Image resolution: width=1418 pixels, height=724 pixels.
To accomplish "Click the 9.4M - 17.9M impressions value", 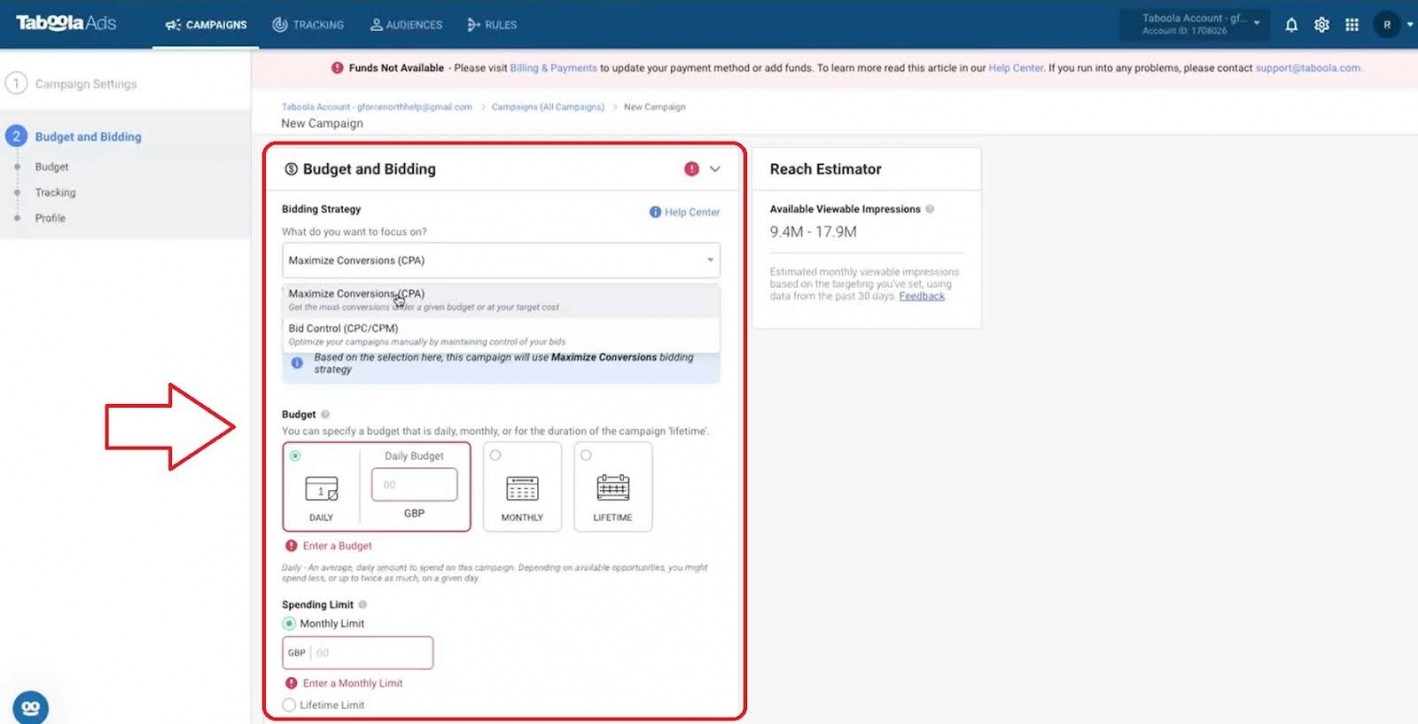I will pos(813,232).
